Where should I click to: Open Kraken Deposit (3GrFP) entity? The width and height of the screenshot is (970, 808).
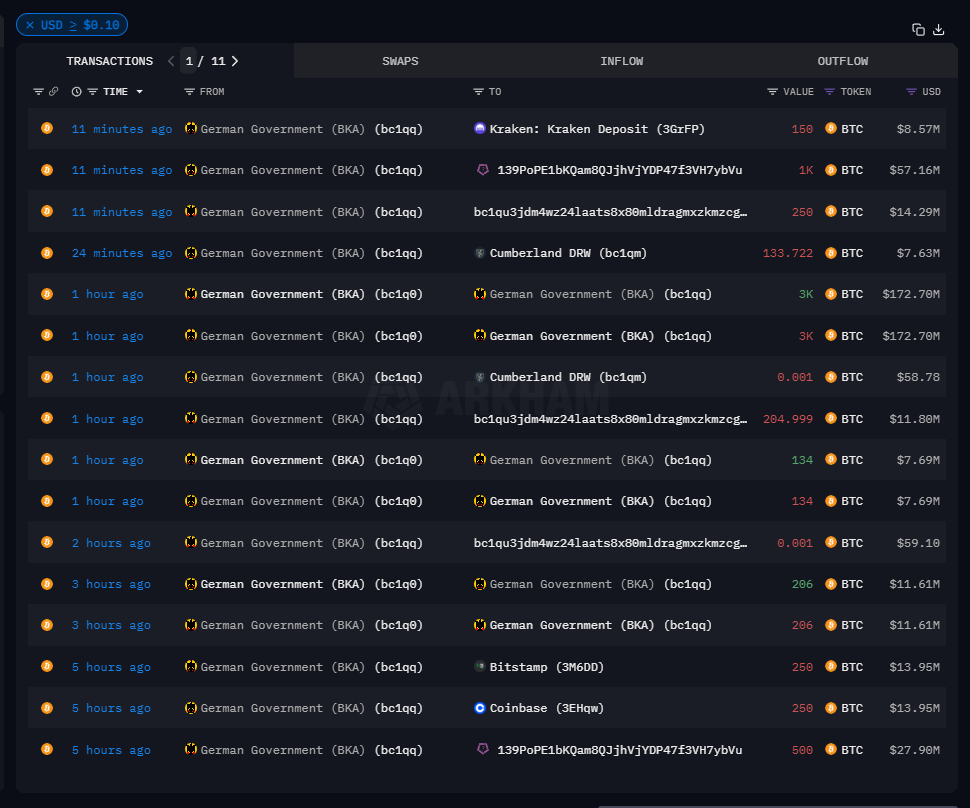pyautogui.click(x=597, y=129)
